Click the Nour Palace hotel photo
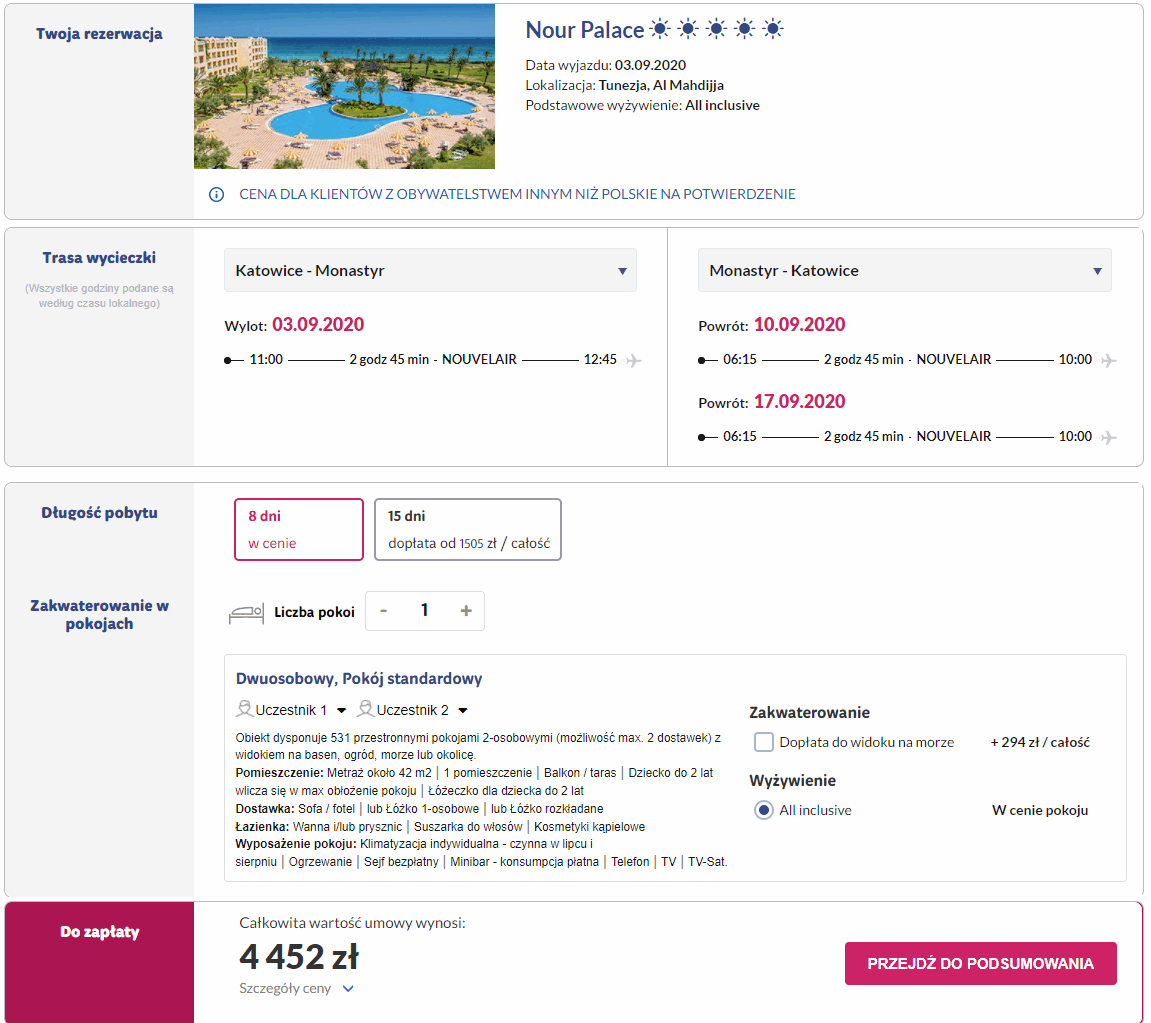Image resolution: width=1151 pixels, height=1023 pixels. 344,87
